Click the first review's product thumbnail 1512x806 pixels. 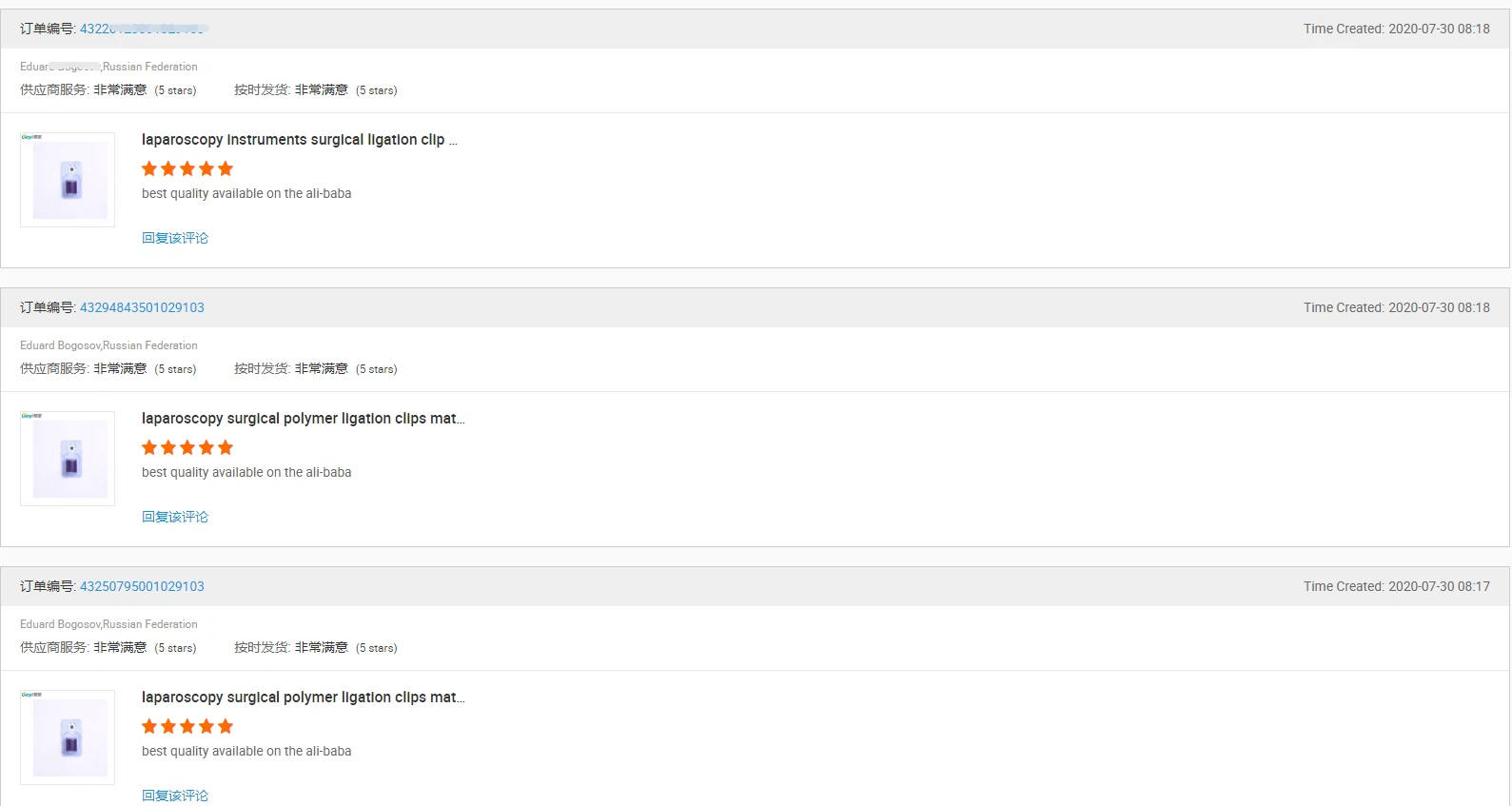coord(68,180)
